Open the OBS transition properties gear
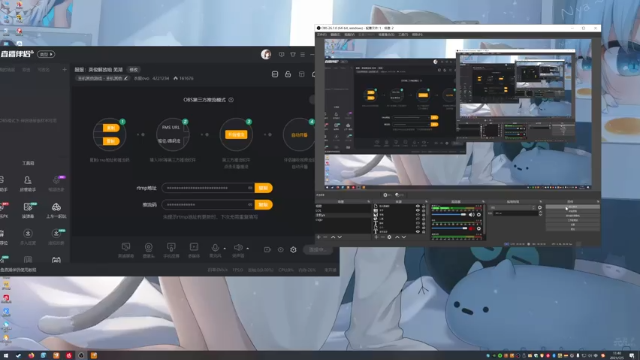 540,208
